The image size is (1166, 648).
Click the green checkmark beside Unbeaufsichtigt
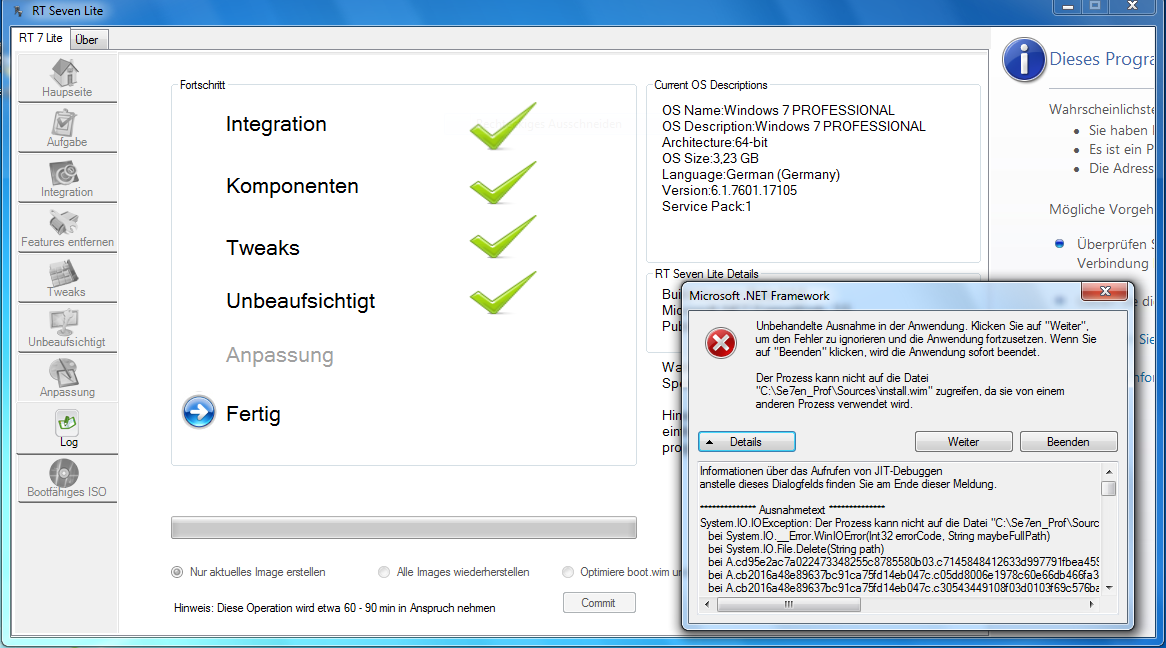pyautogui.click(x=503, y=292)
